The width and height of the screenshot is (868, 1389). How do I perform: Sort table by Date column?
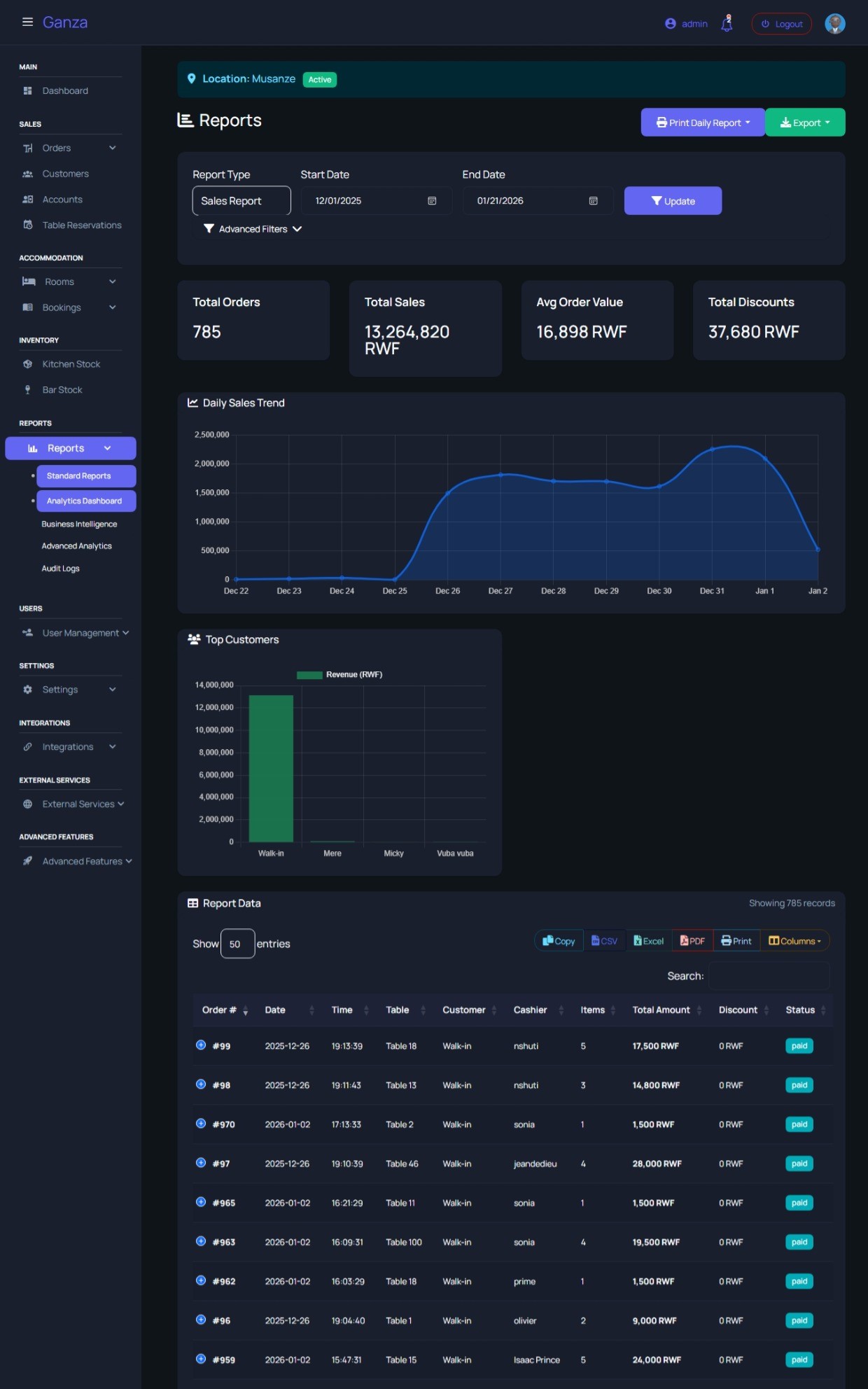pos(288,1010)
